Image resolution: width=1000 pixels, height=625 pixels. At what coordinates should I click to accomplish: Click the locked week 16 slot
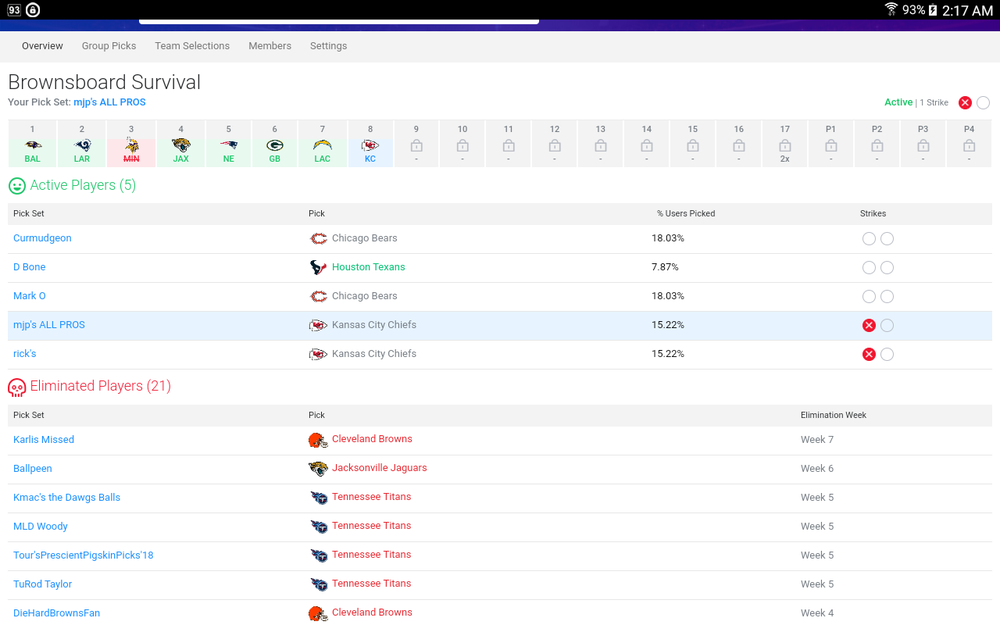point(739,144)
